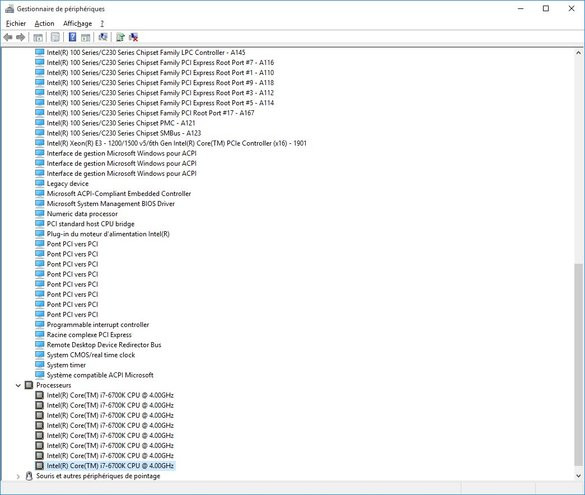
Task: Select PCI Express Root Port #3 - A112
Action: pyautogui.click(x=160, y=93)
